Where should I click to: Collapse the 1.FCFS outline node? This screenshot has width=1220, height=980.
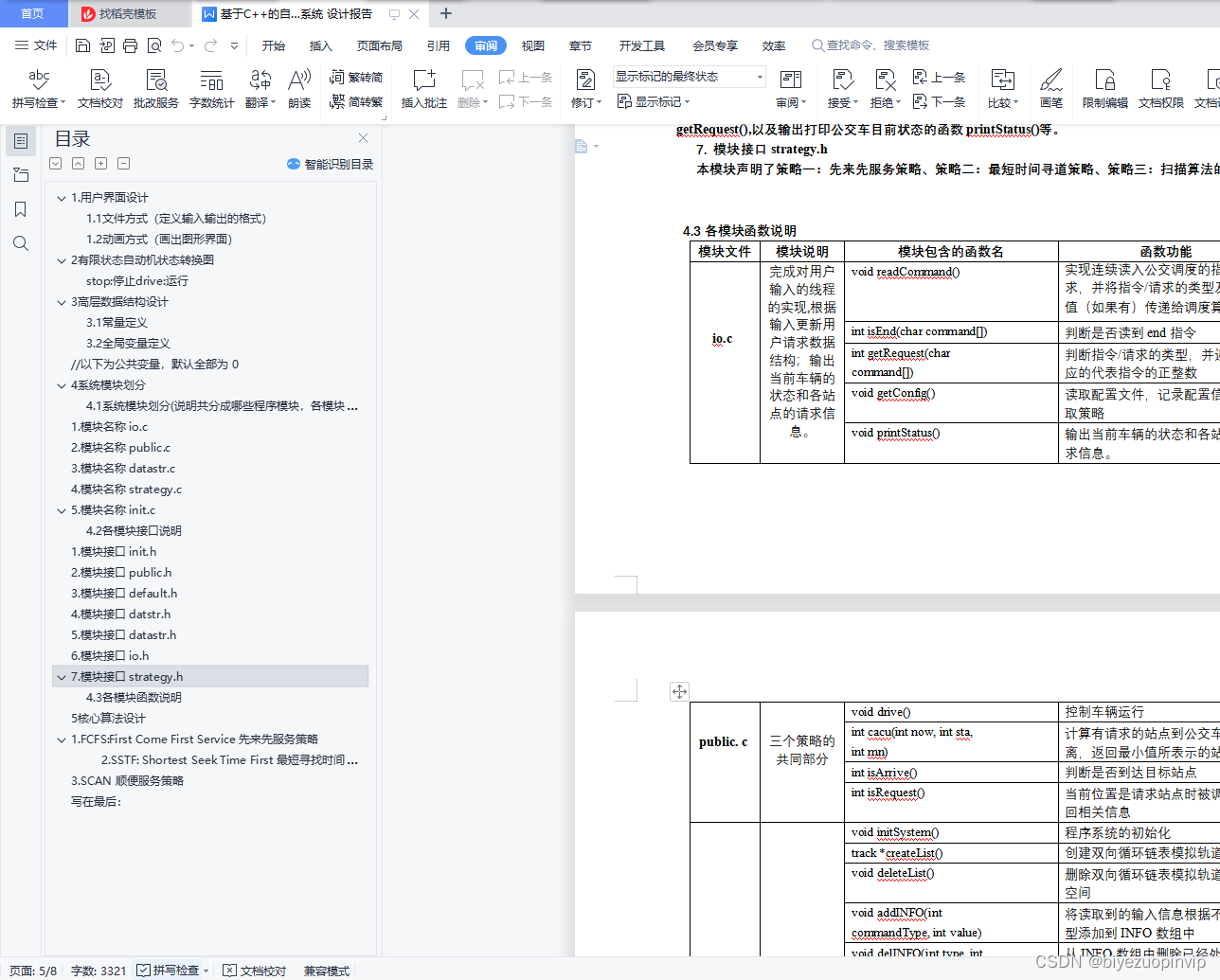[x=62, y=739]
